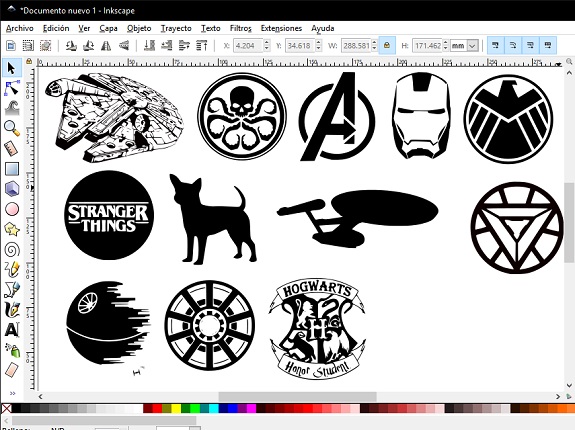This screenshot has width=575, height=430.
Task: Click Select All objects icon
Action: click(x=11, y=45)
